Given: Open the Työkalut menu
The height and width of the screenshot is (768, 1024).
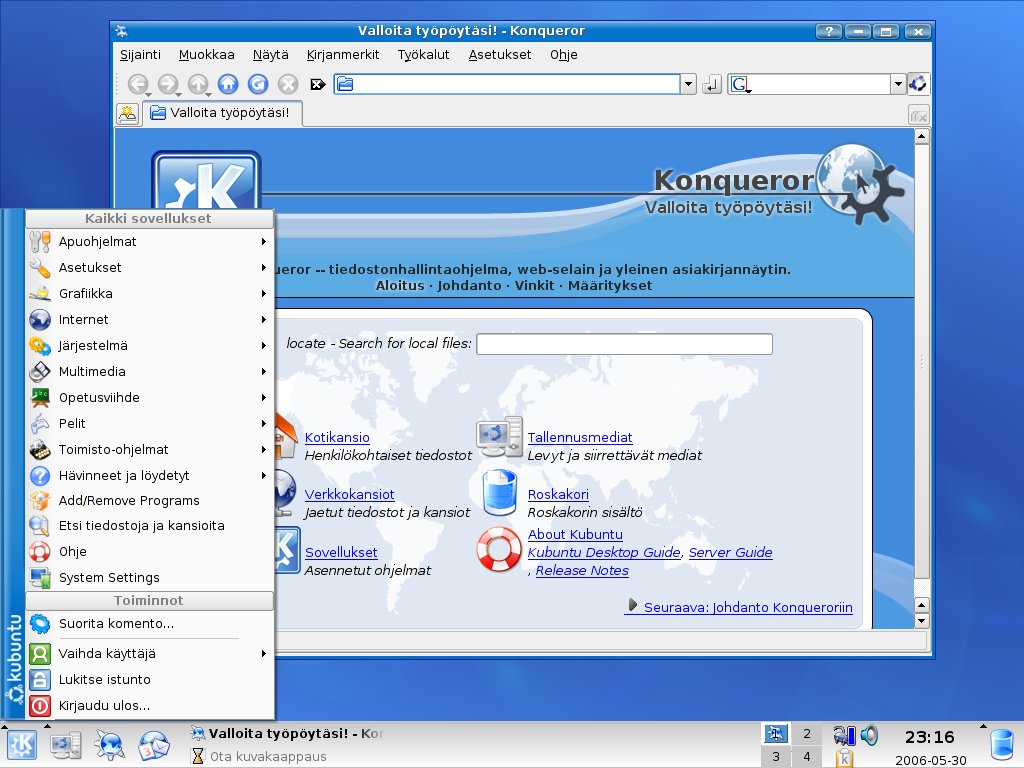Looking at the screenshot, I should [x=423, y=55].
